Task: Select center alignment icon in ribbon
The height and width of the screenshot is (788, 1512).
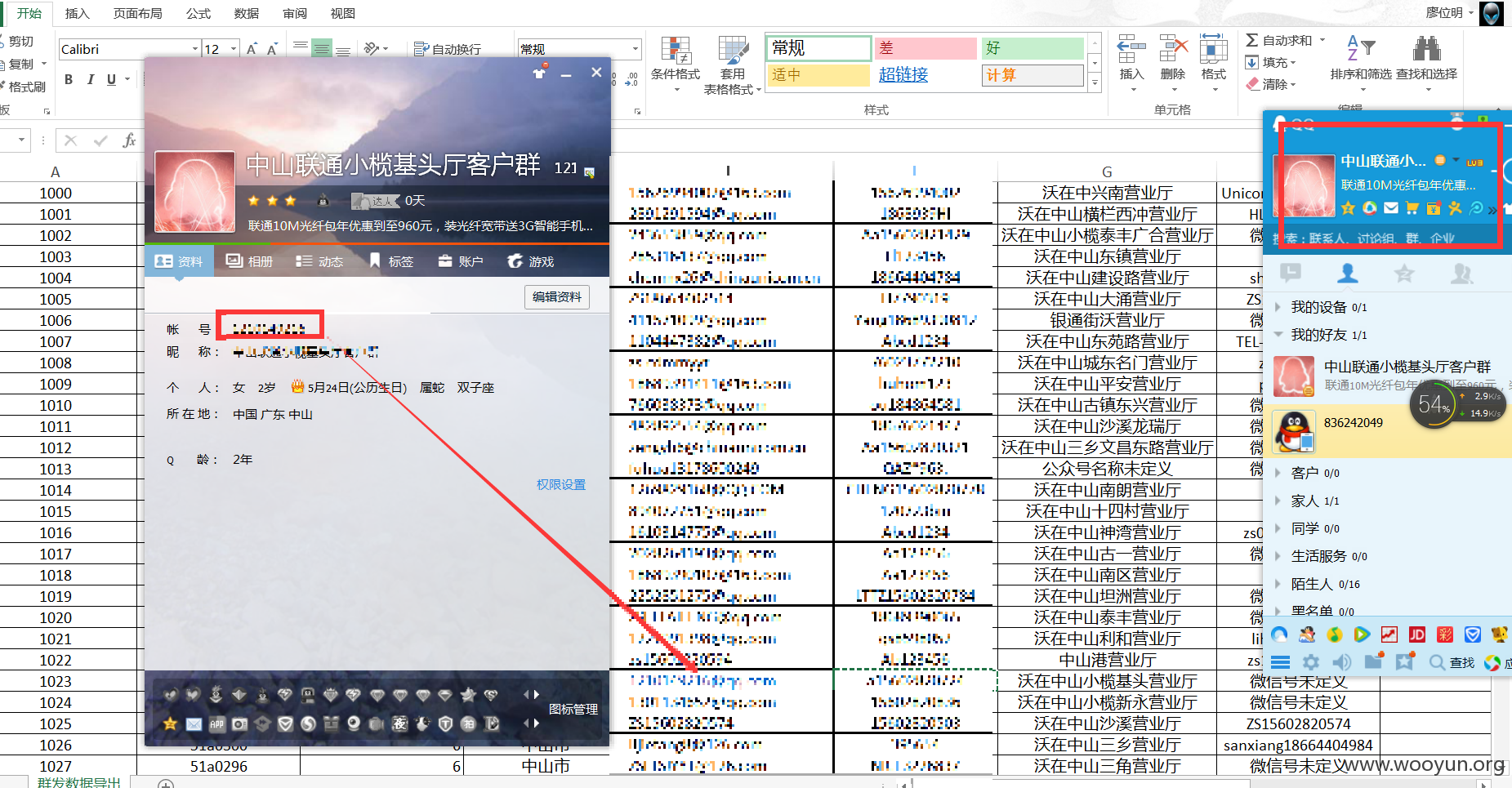Action: coord(322,49)
